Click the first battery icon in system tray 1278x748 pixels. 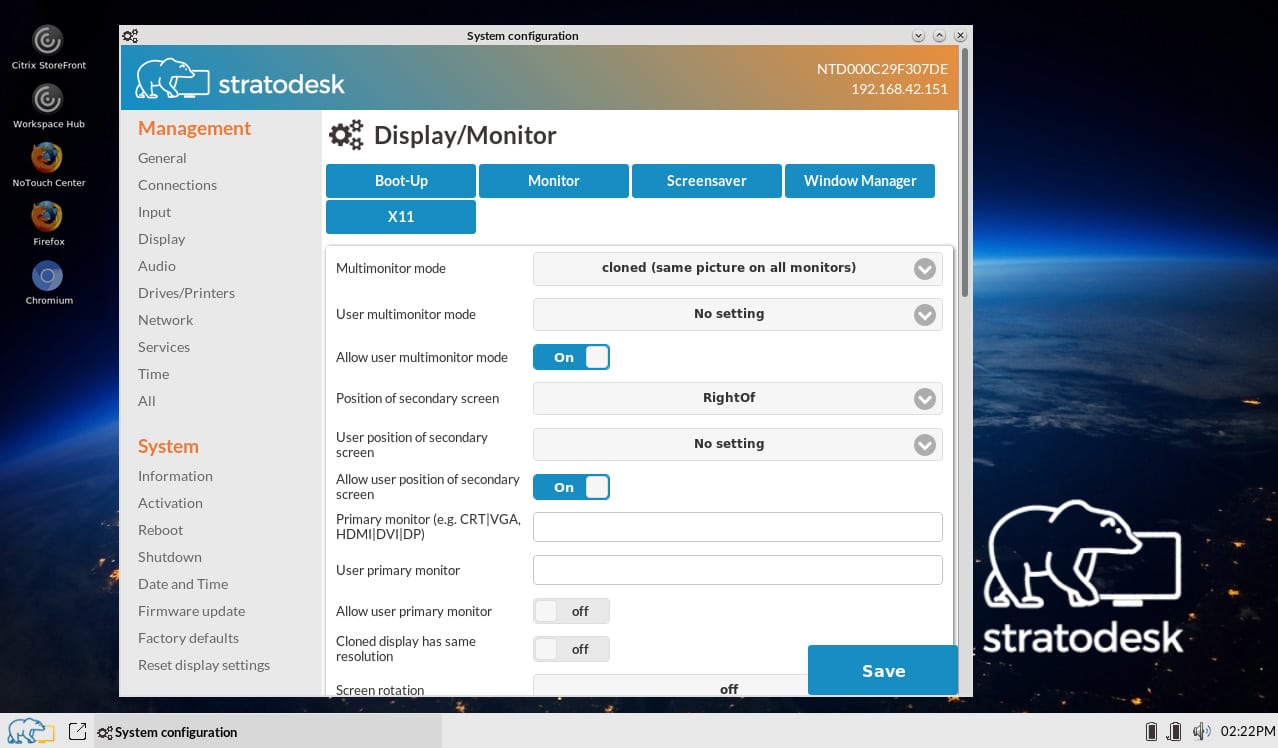(x=1151, y=731)
